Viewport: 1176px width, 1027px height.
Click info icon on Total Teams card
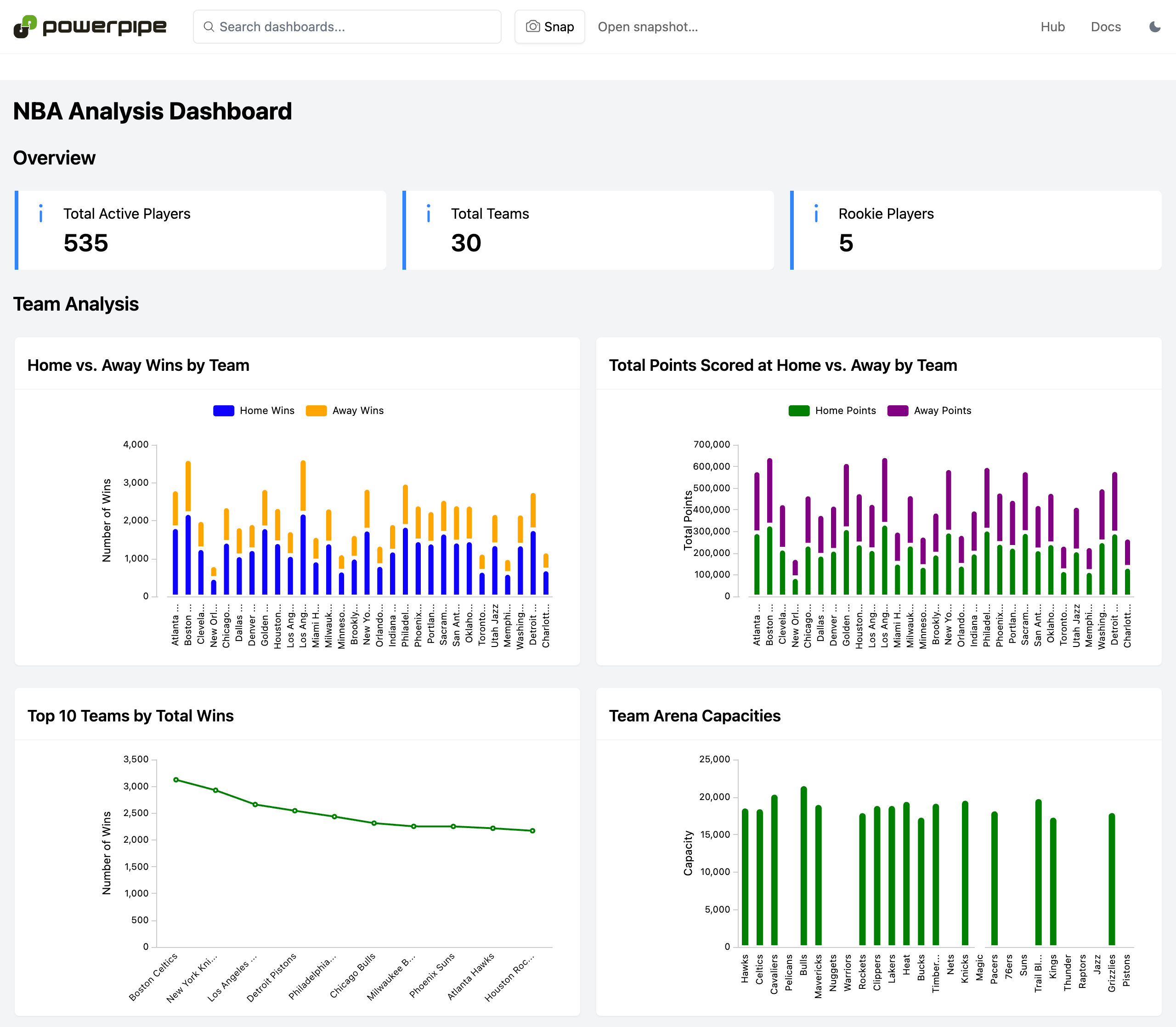429,213
